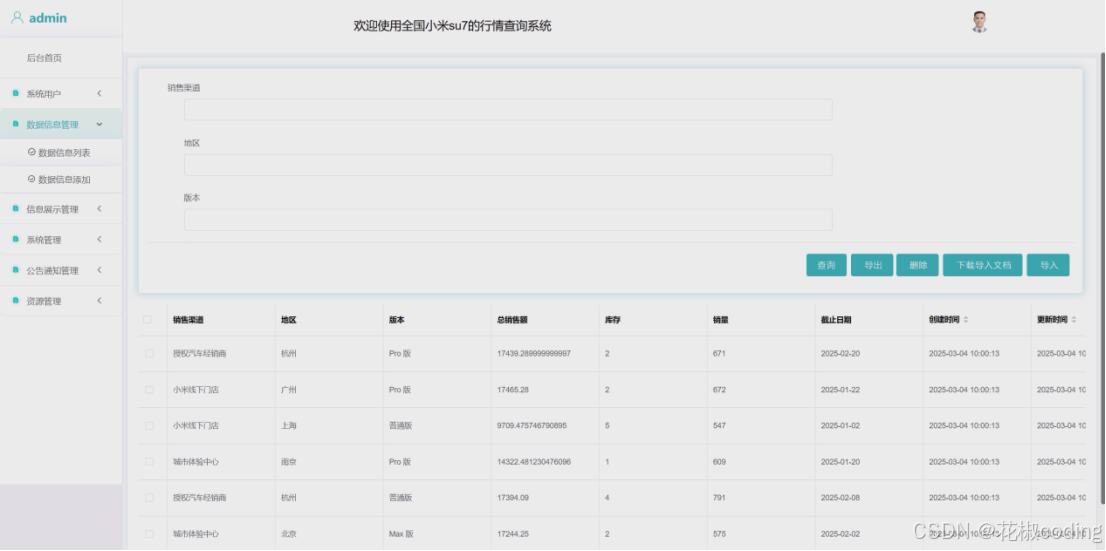The width and height of the screenshot is (1106, 551).
Task: Click the 销售渠道 column header
Action: pyautogui.click(x=188, y=320)
